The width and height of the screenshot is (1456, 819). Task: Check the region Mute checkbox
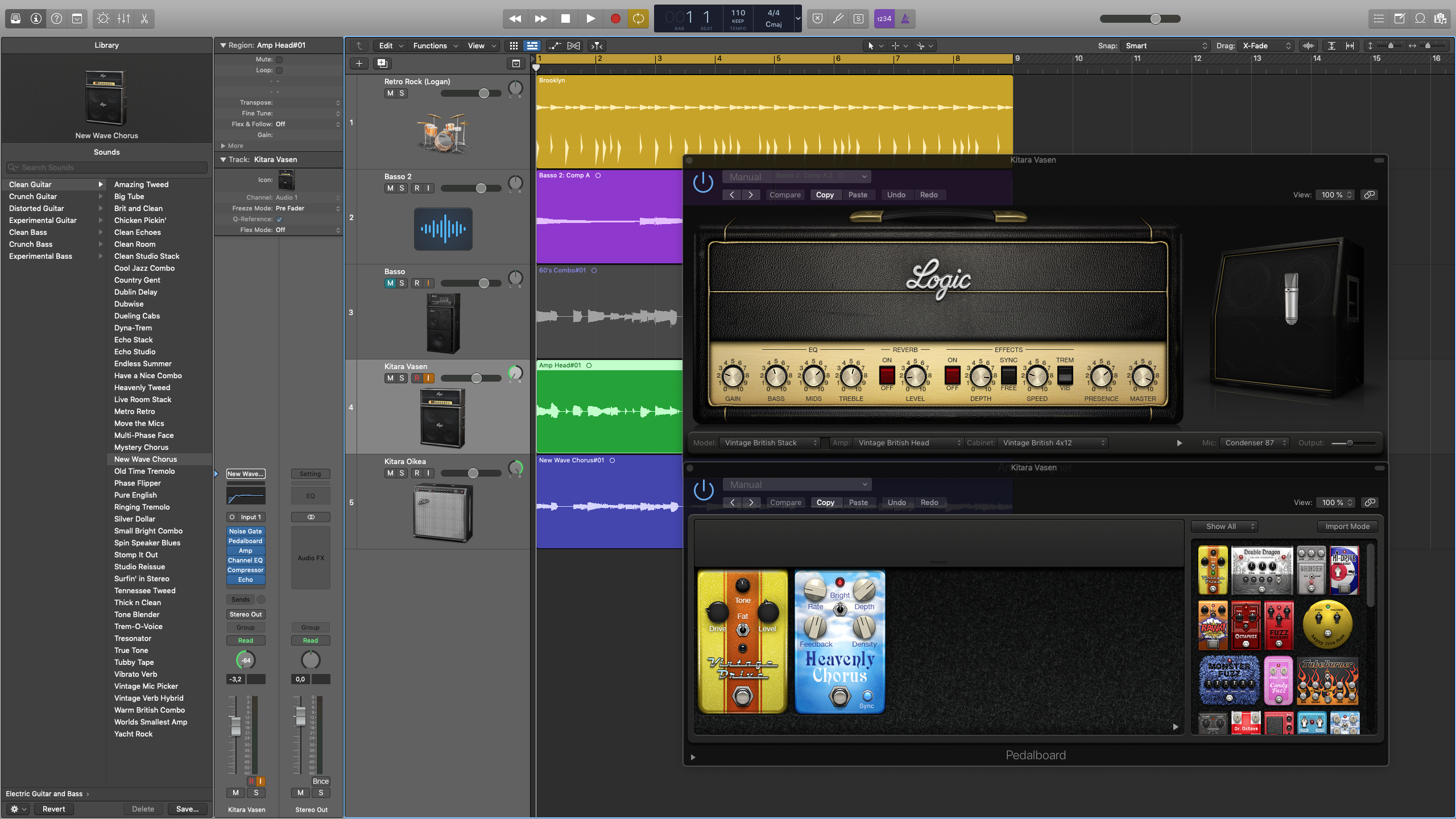[x=279, y=60]
